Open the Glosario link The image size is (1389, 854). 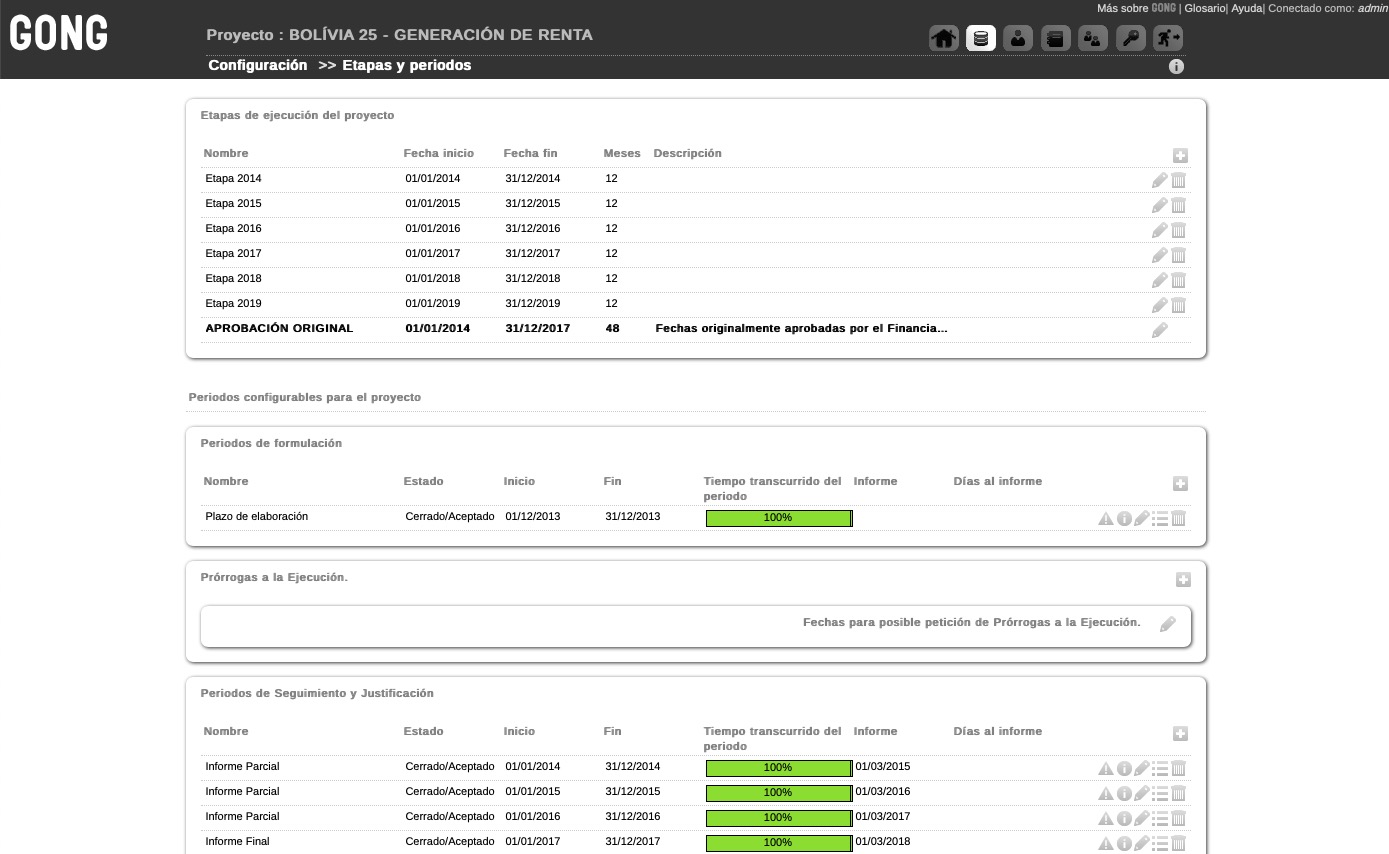pyautogui.click(x=1204, y=8)
